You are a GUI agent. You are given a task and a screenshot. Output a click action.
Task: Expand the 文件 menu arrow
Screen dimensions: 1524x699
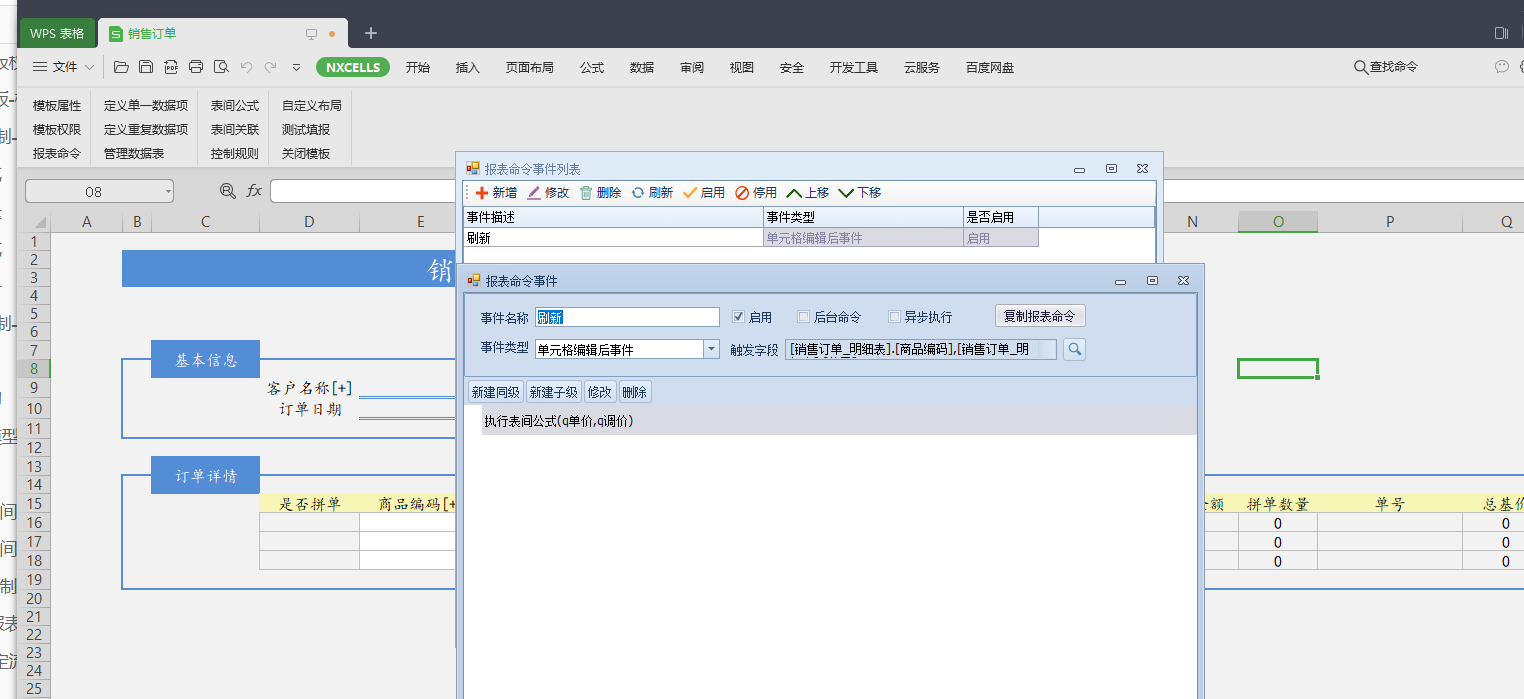(x=90, y=67)
